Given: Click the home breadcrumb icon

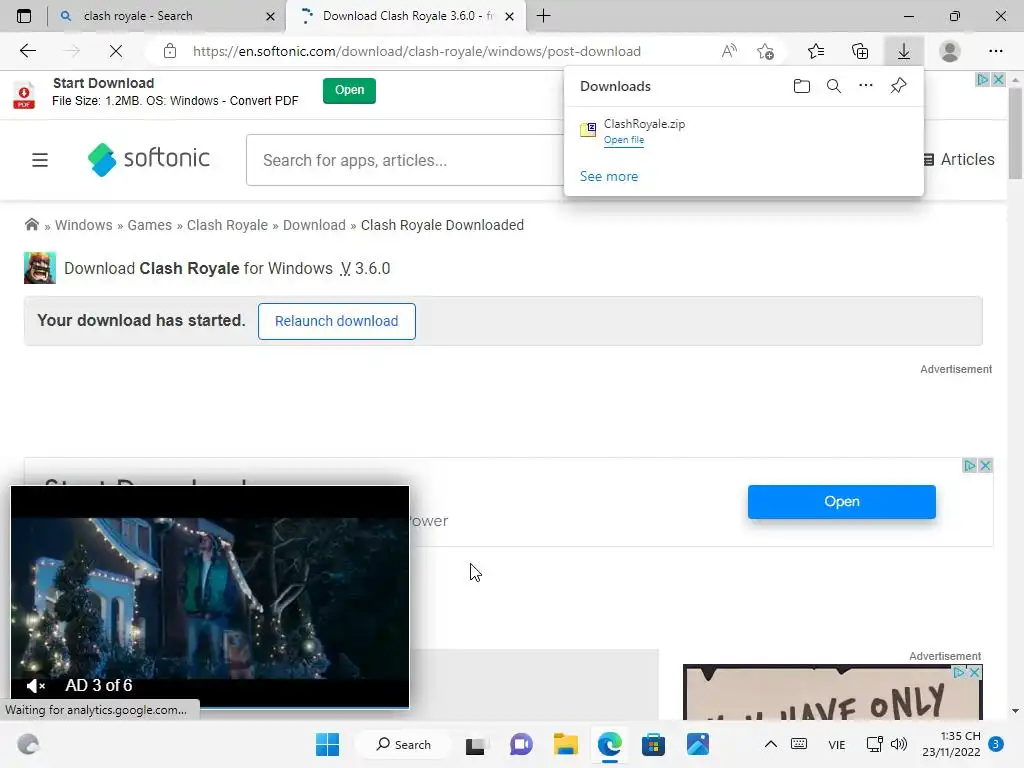Looking at the screenshot, I should click(x=31, y=225).
